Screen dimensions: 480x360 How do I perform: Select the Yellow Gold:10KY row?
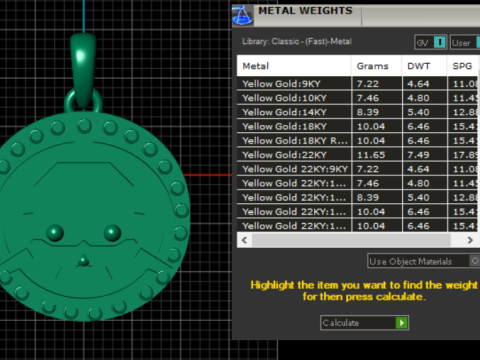(357, 98)
